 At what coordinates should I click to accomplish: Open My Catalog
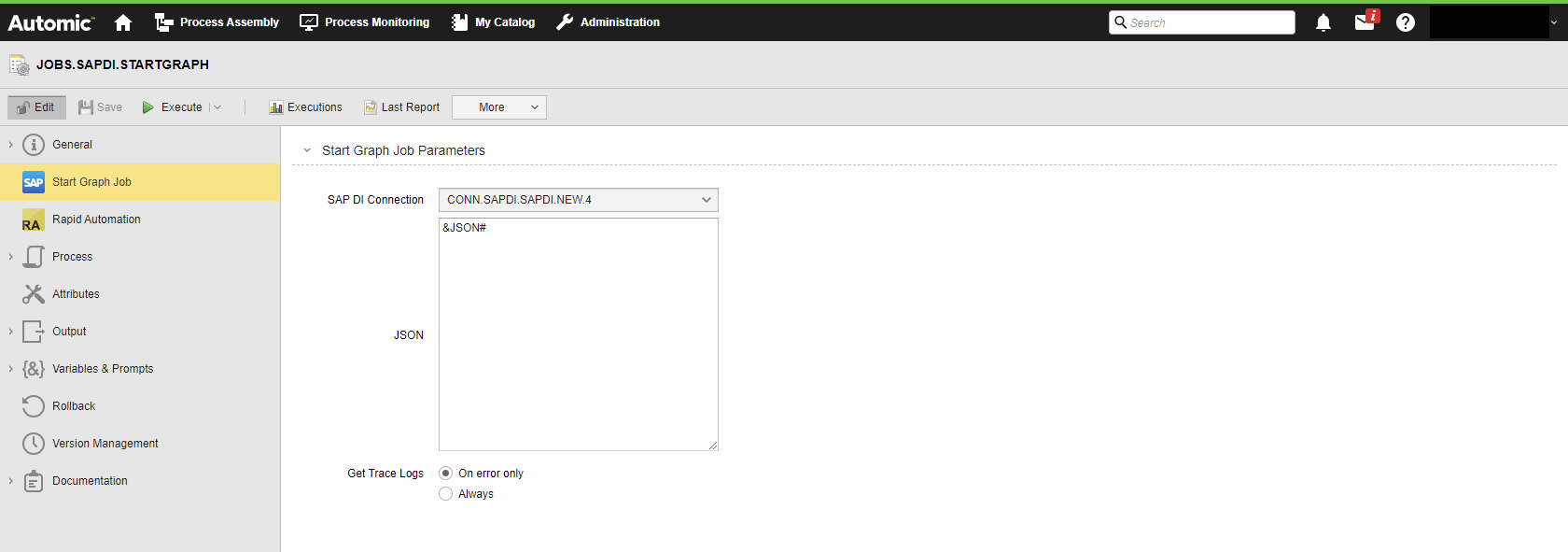coord(493,22)
